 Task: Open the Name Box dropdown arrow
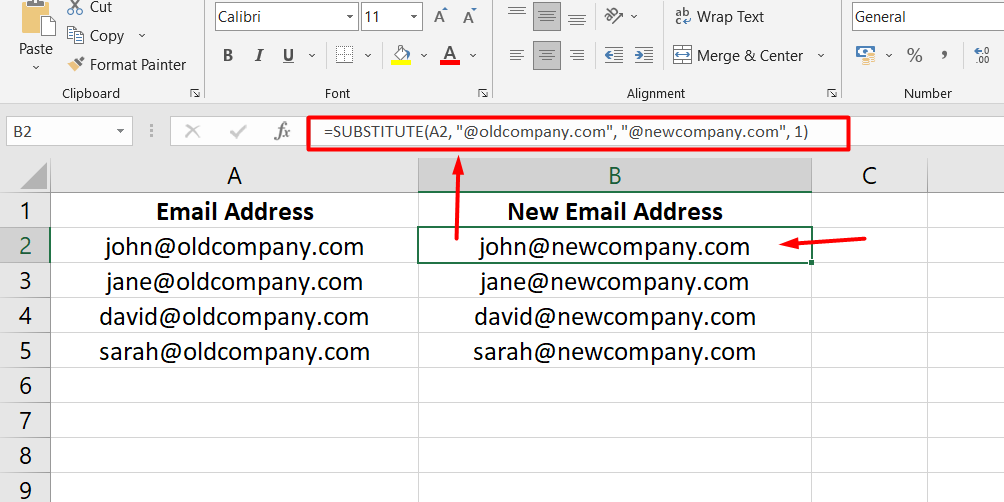click(120, 131)
